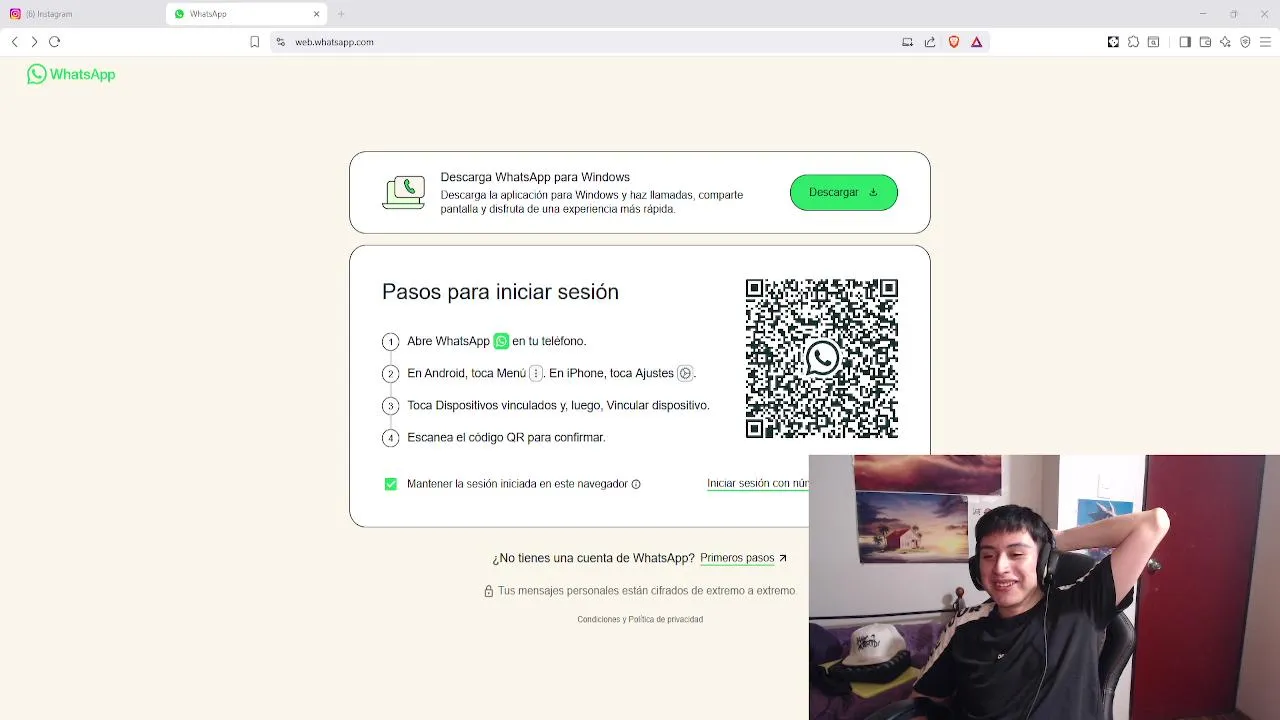Image resolution: width=1280 pixels, height=720 pixels.
Task: Click the WhatsApp QR code
Action: [x=822, y=358]
